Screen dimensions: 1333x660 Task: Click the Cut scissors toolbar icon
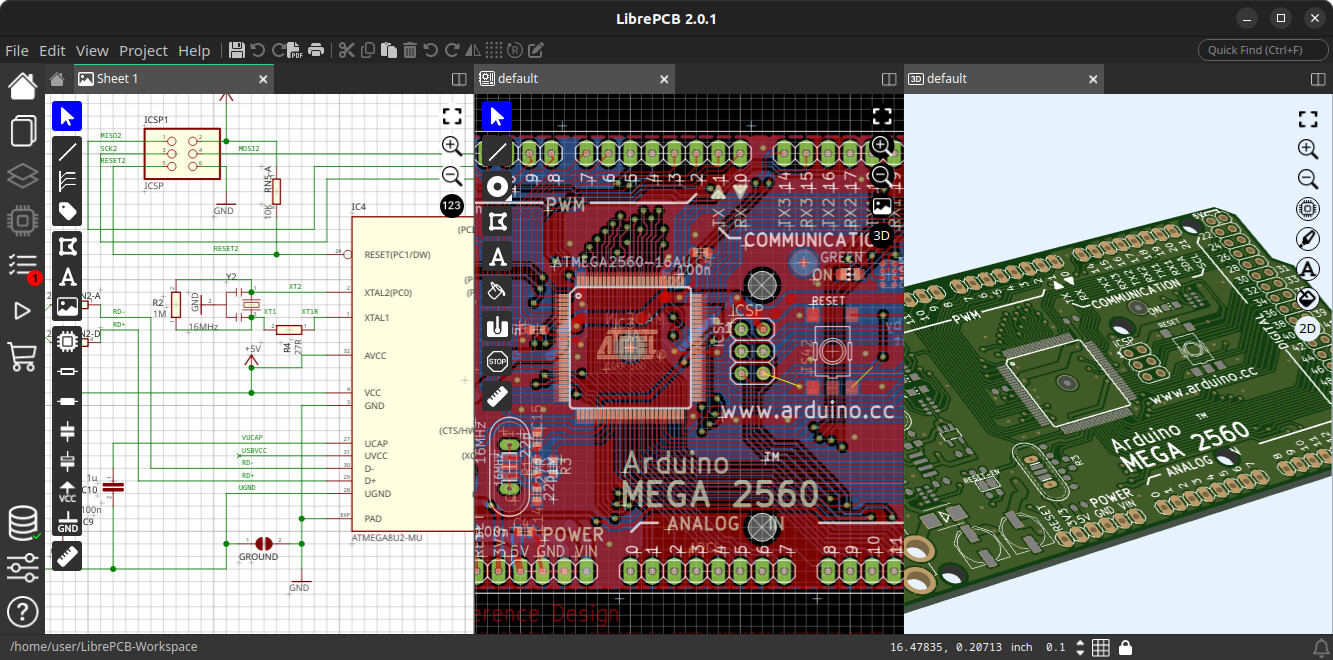click(x=346, y=50)
